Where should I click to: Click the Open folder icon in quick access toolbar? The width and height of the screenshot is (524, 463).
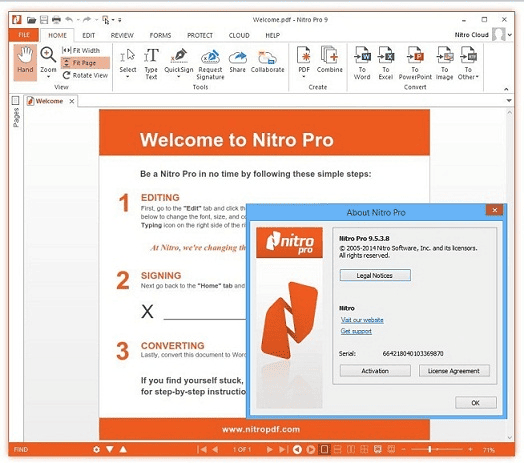(x=31, y=20)
